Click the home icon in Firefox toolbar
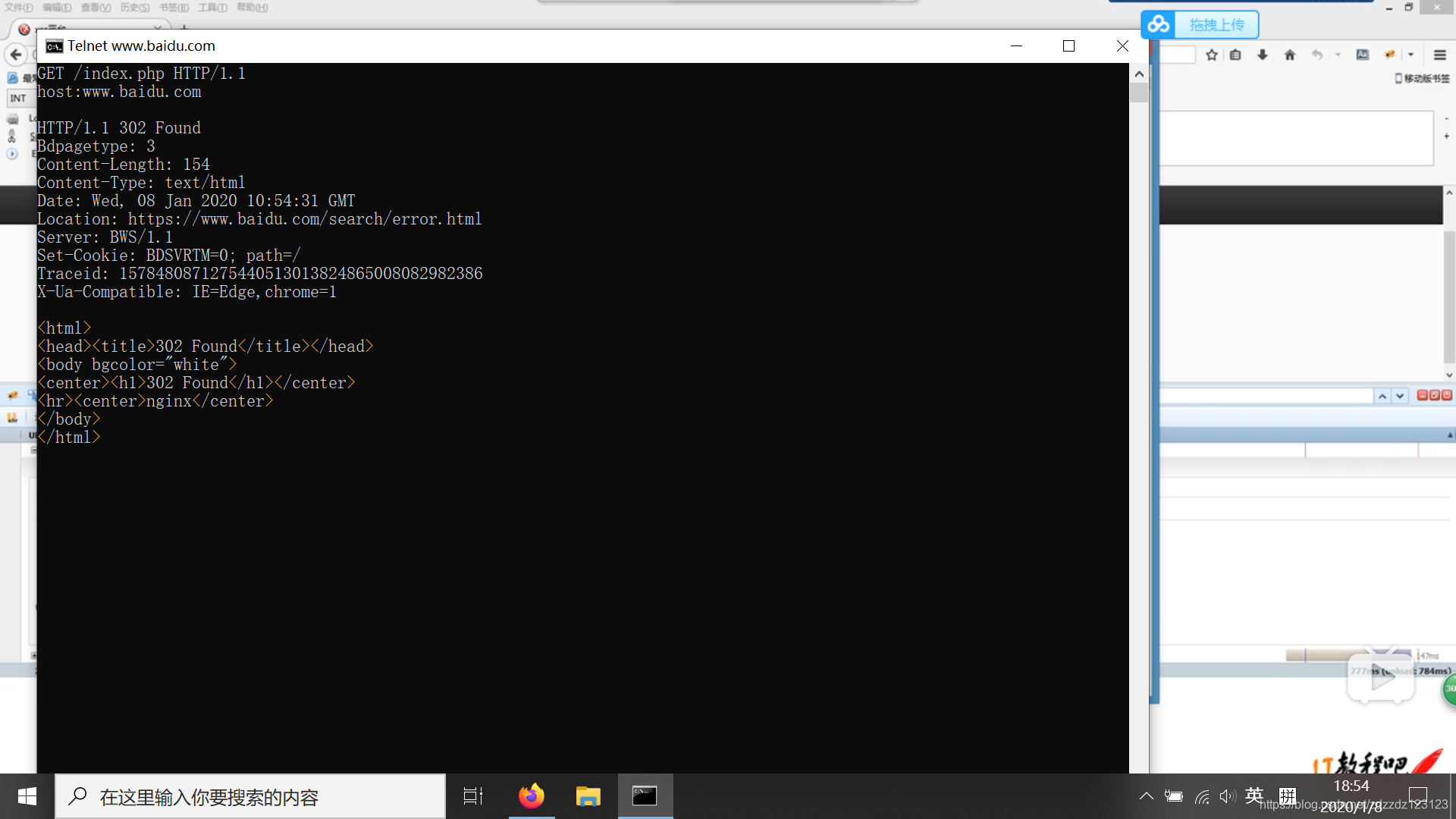 click(x=1290, y=55)
